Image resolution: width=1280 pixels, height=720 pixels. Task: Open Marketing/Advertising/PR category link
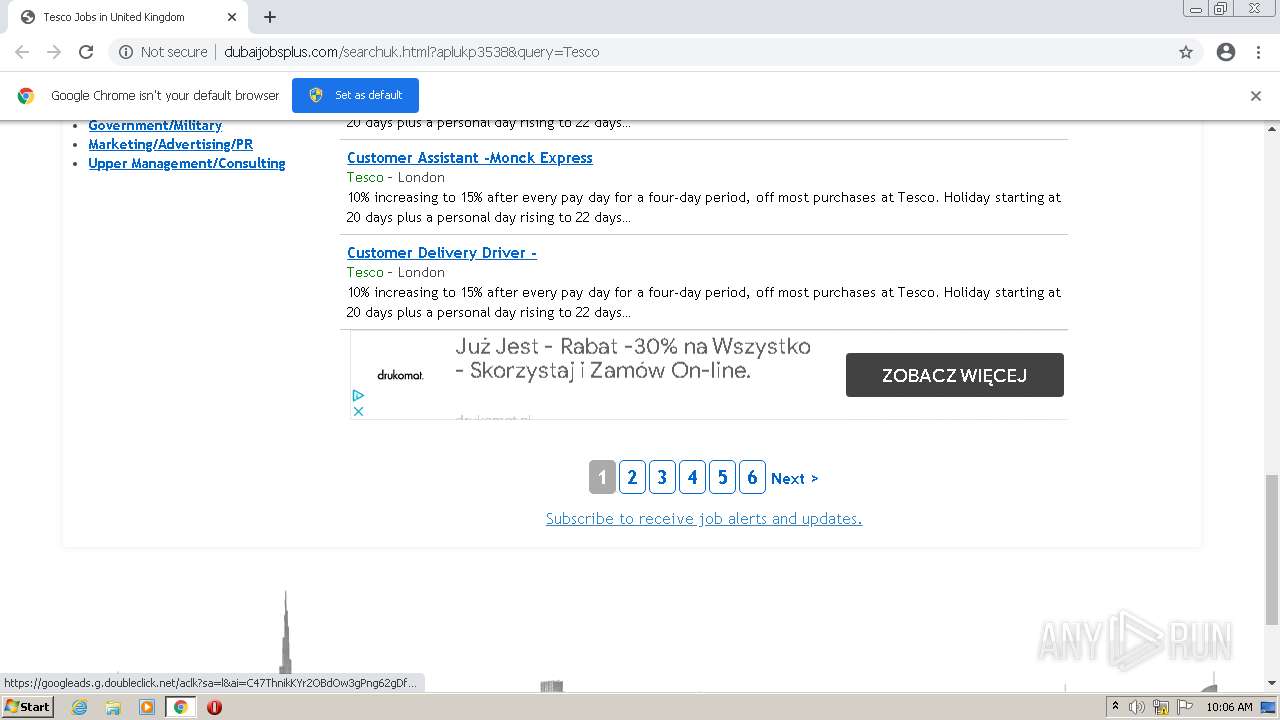[171, 144]
